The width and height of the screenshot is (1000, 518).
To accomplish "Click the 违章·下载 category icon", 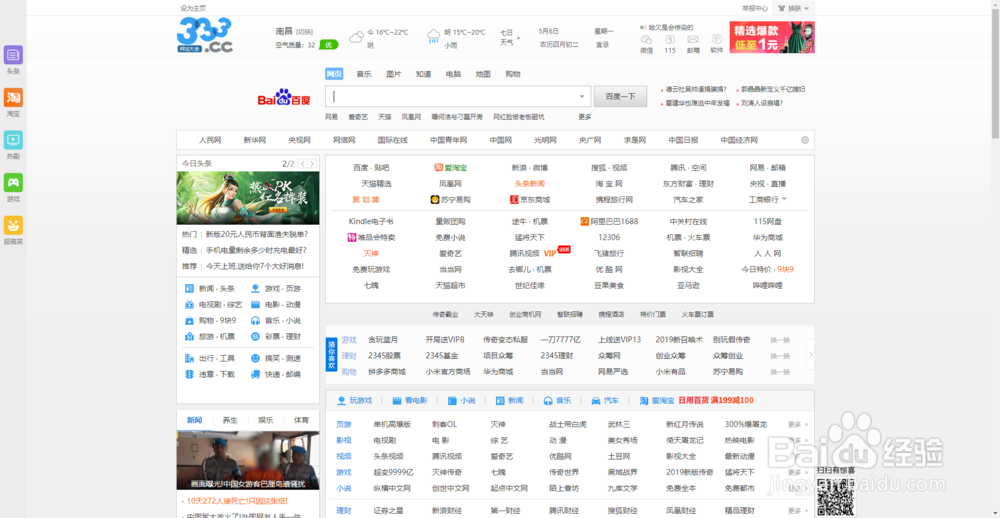I will click(x=189, y=374).
